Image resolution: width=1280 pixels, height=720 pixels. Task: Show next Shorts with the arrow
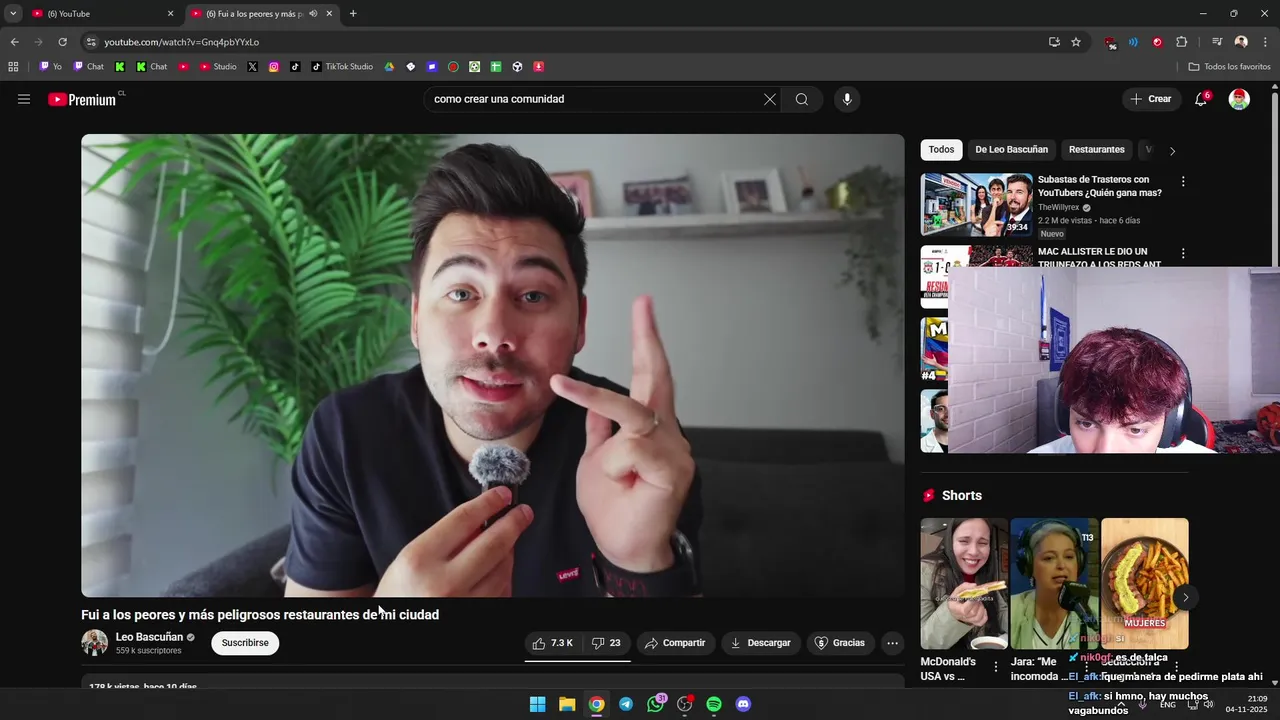click(x=1185, y=597)
